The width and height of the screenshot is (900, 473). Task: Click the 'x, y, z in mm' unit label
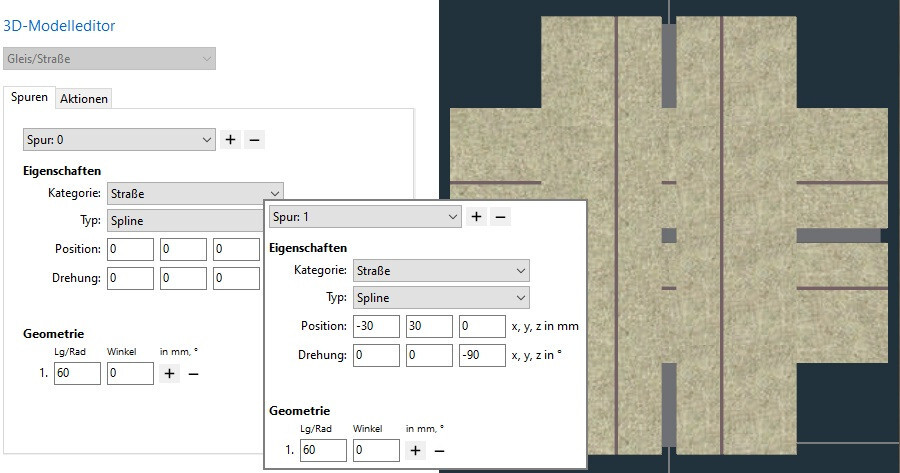pos(545,326)
